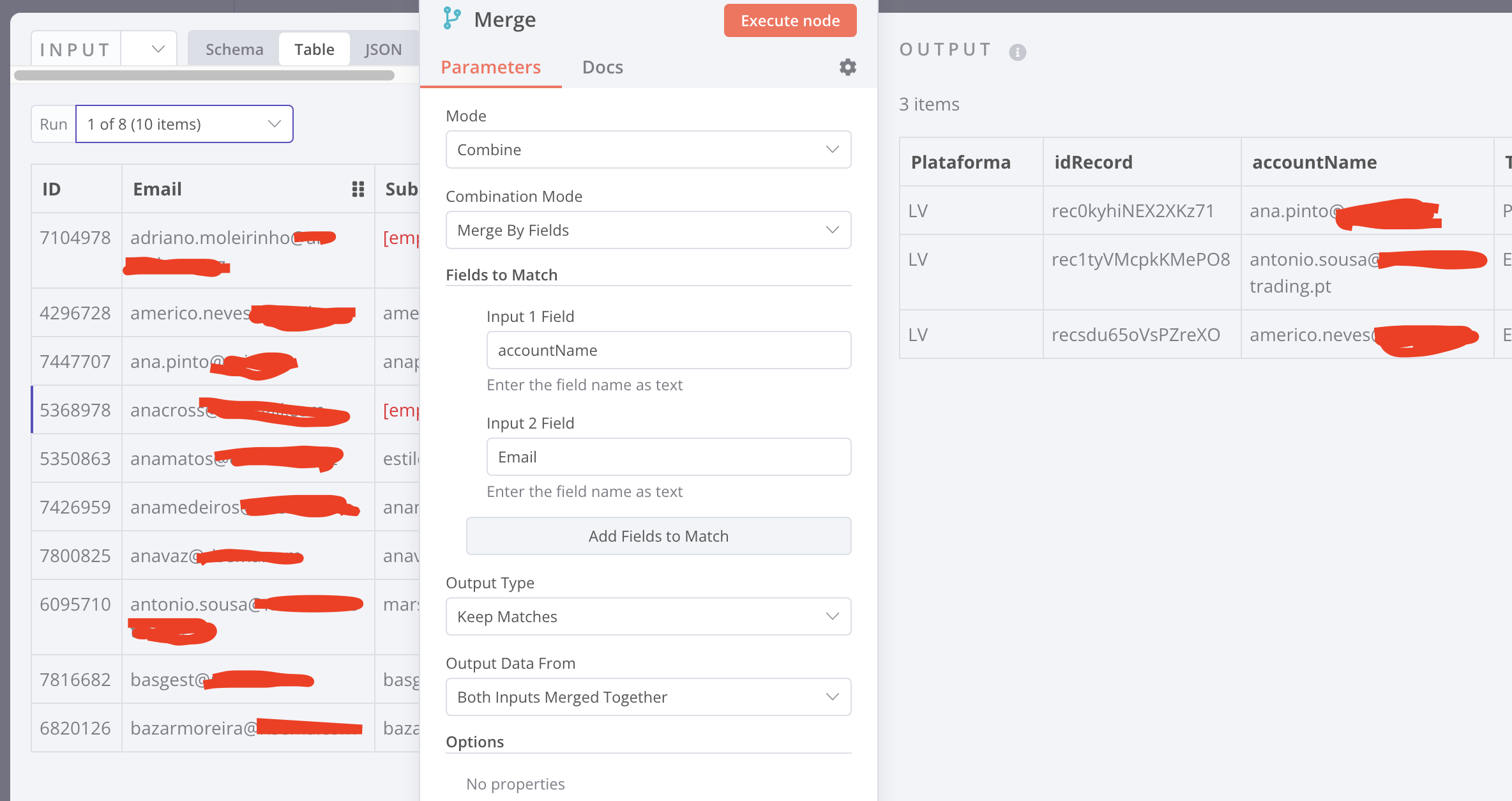Screen dimensions: 1512x801
Task: Select the row with ID 5368978
Action: 75,410
